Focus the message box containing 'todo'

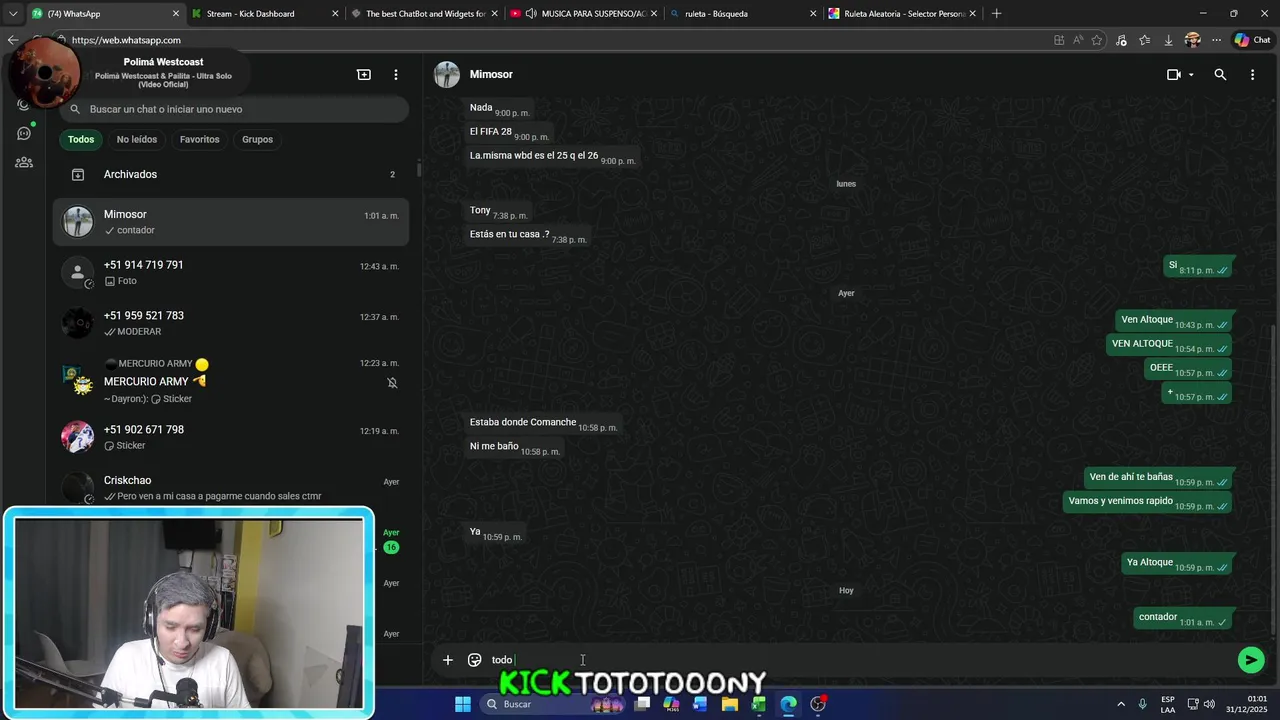[860, 660]
